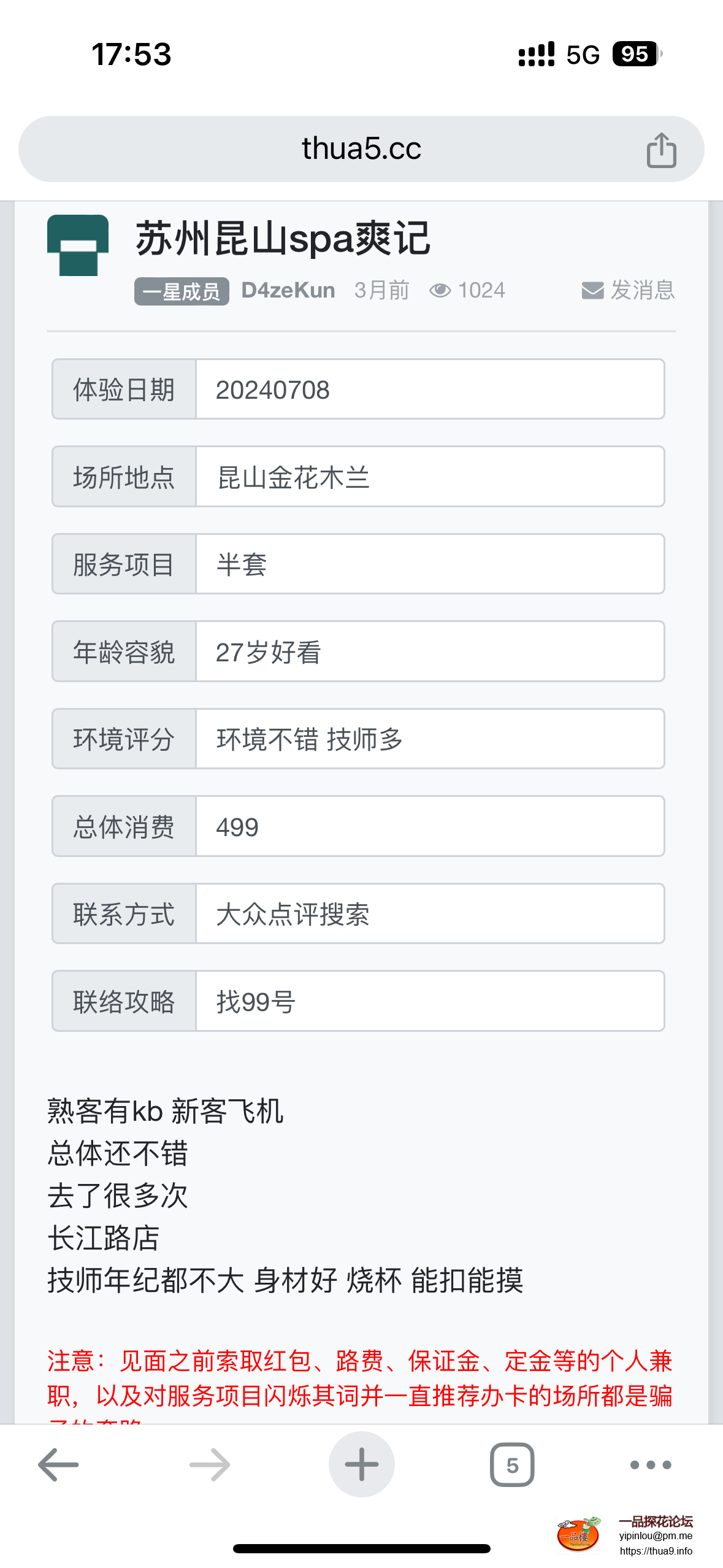The width and height of the screenshot is (723, 1568).
Task: Tap the author's green avatar image
Action: point(78,245)
